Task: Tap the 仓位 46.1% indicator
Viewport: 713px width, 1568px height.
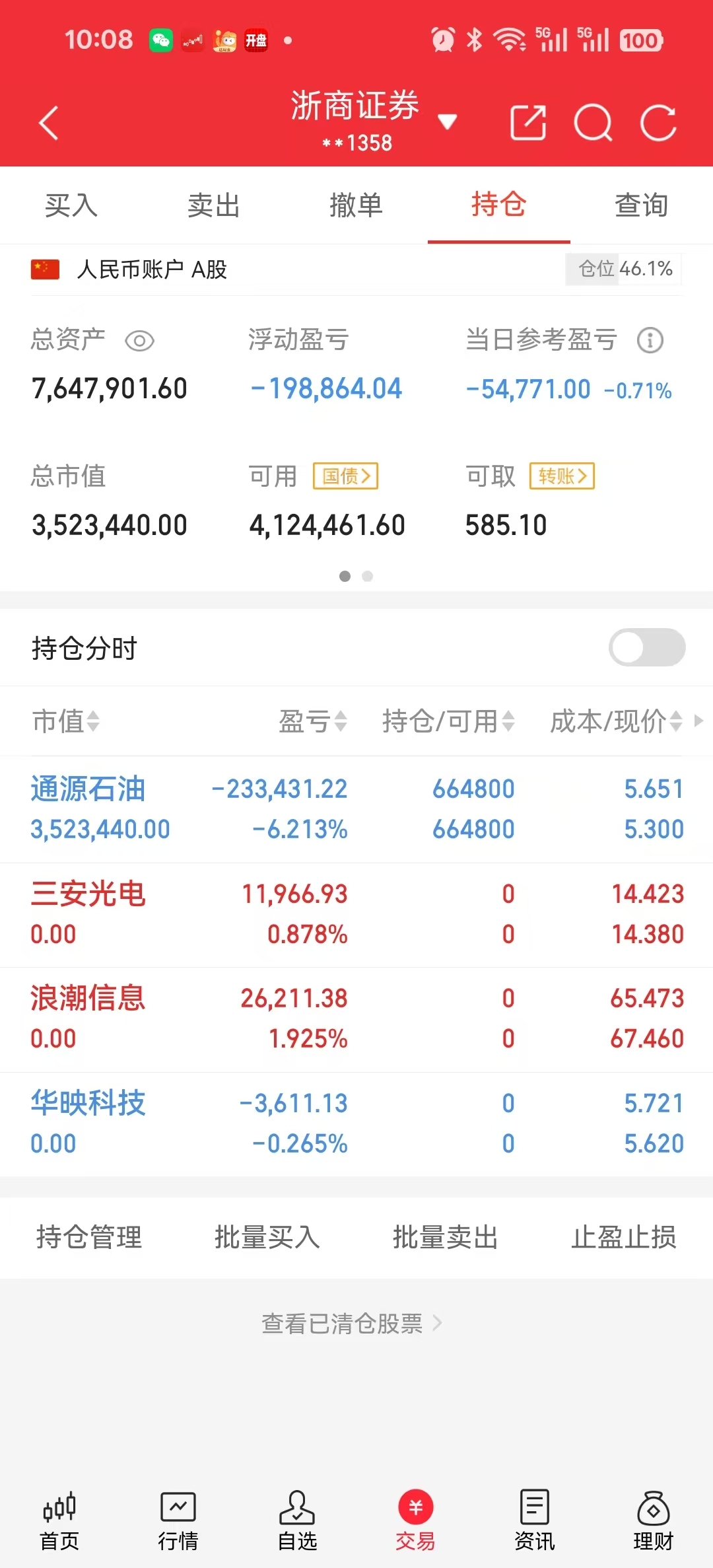Action: pos(624,269)
